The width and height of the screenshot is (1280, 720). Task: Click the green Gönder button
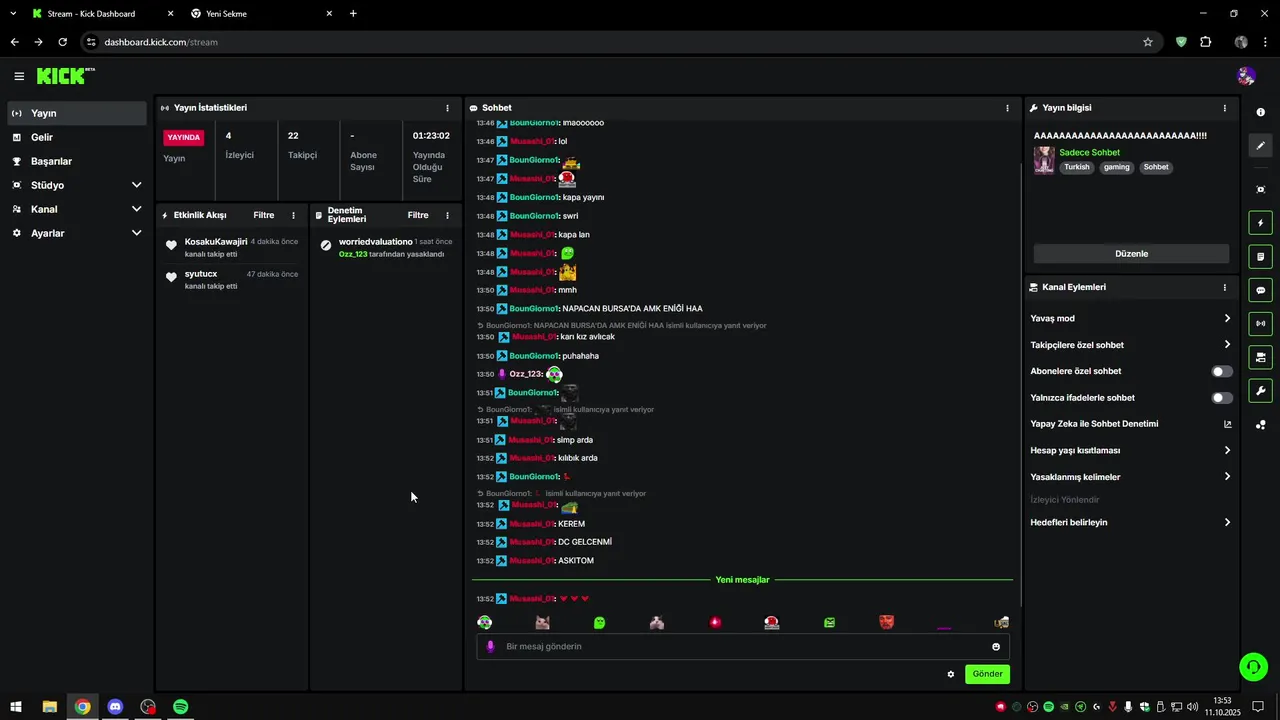(987, 674)
